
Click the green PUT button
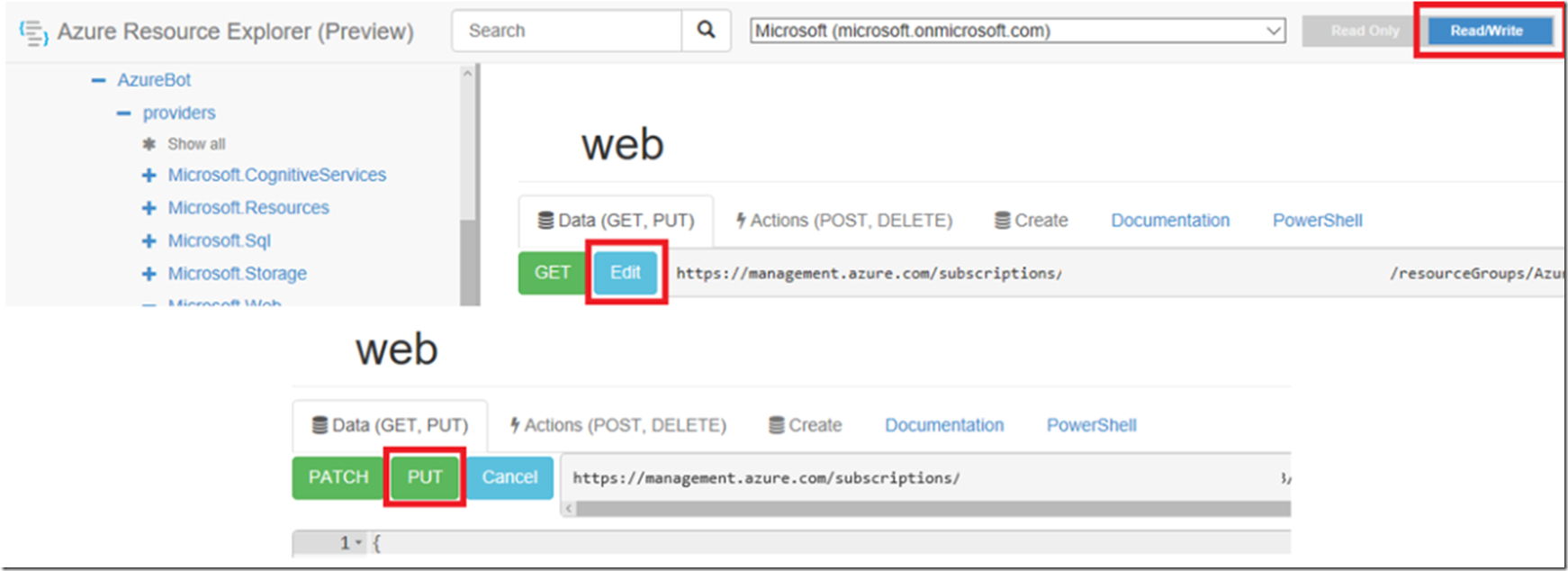coord(425,477)
